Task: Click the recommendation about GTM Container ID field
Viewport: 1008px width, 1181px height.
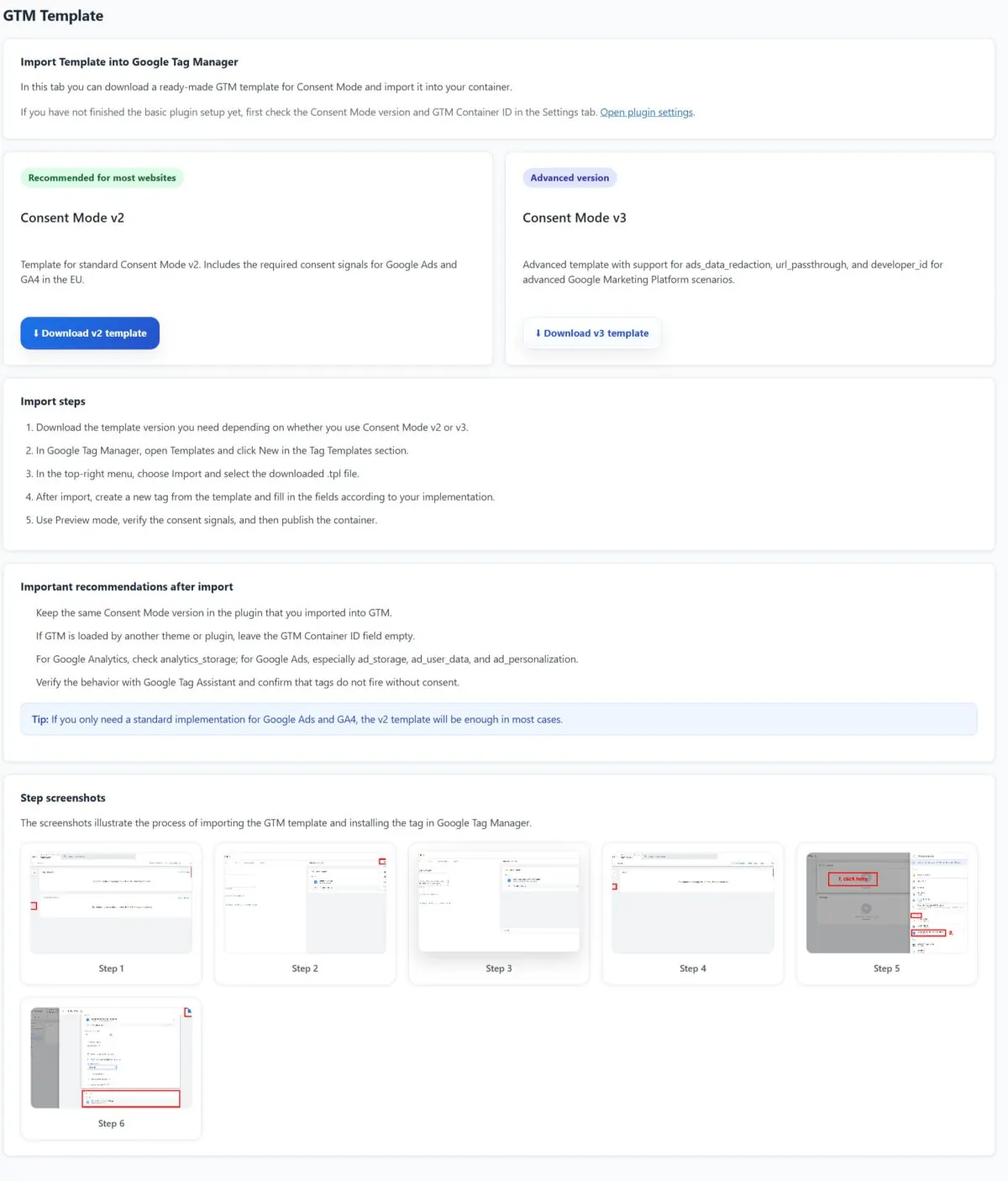Action: [x=225, y=637]
